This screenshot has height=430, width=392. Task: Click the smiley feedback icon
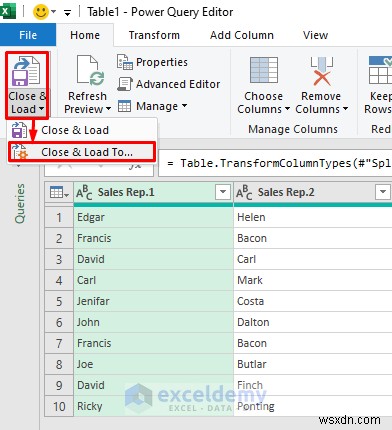point(40,12)
